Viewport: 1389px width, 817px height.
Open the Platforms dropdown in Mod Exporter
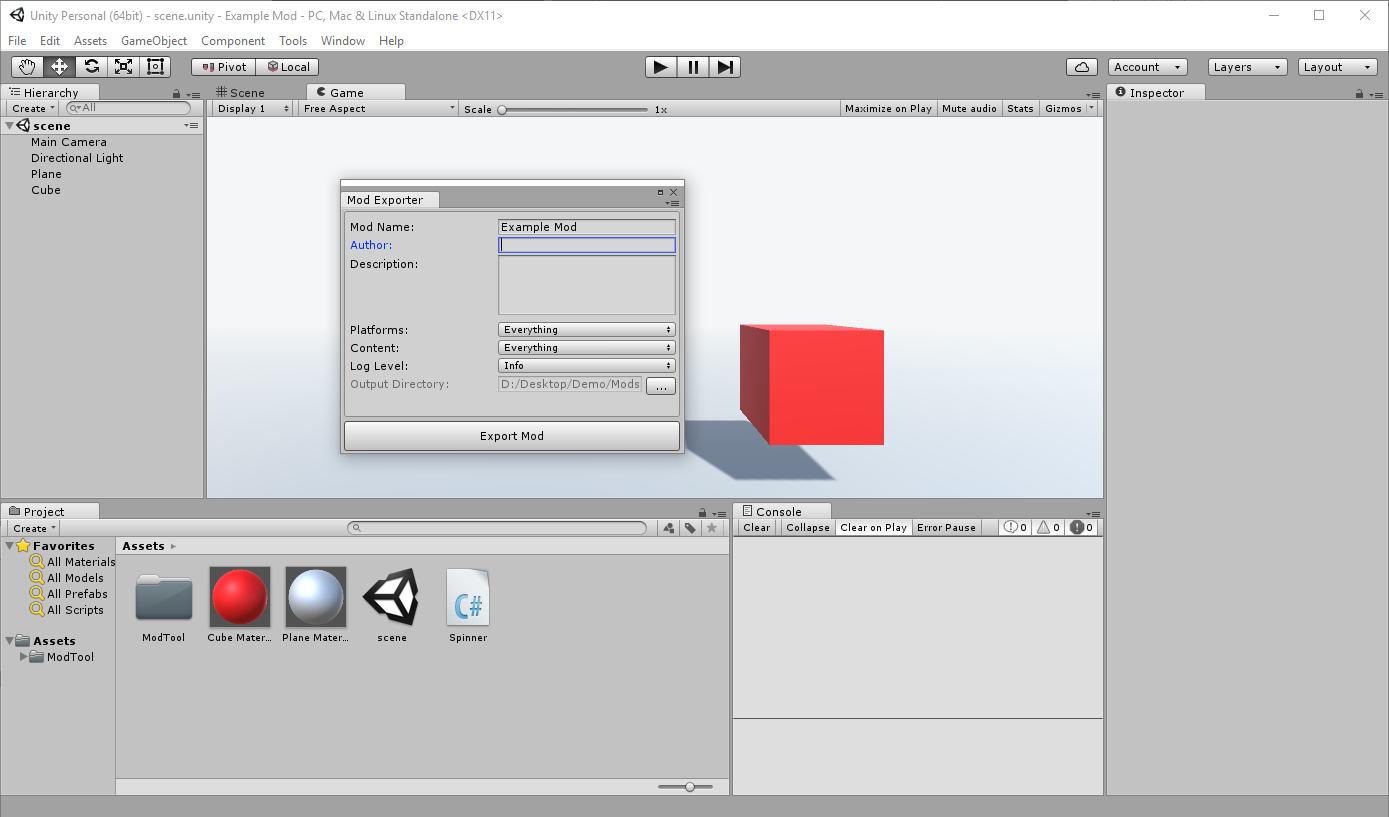[x=586, y=329]
